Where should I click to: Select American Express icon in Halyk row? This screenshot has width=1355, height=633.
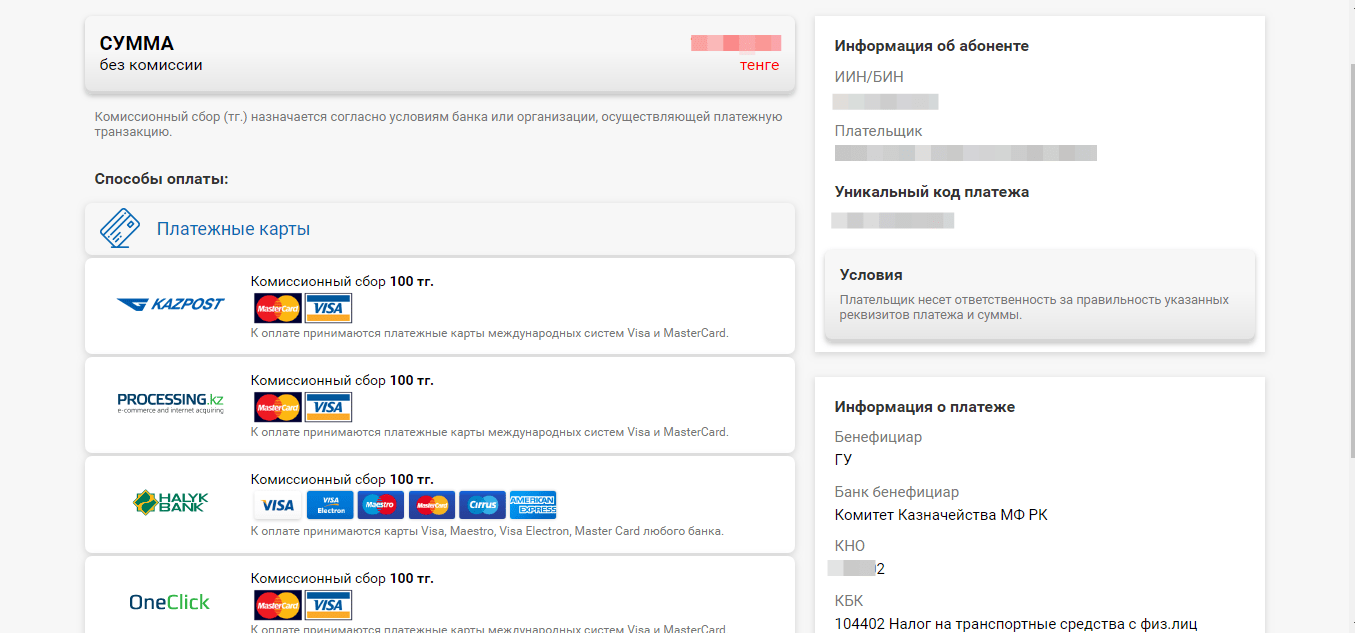click(x=533, y=505)
